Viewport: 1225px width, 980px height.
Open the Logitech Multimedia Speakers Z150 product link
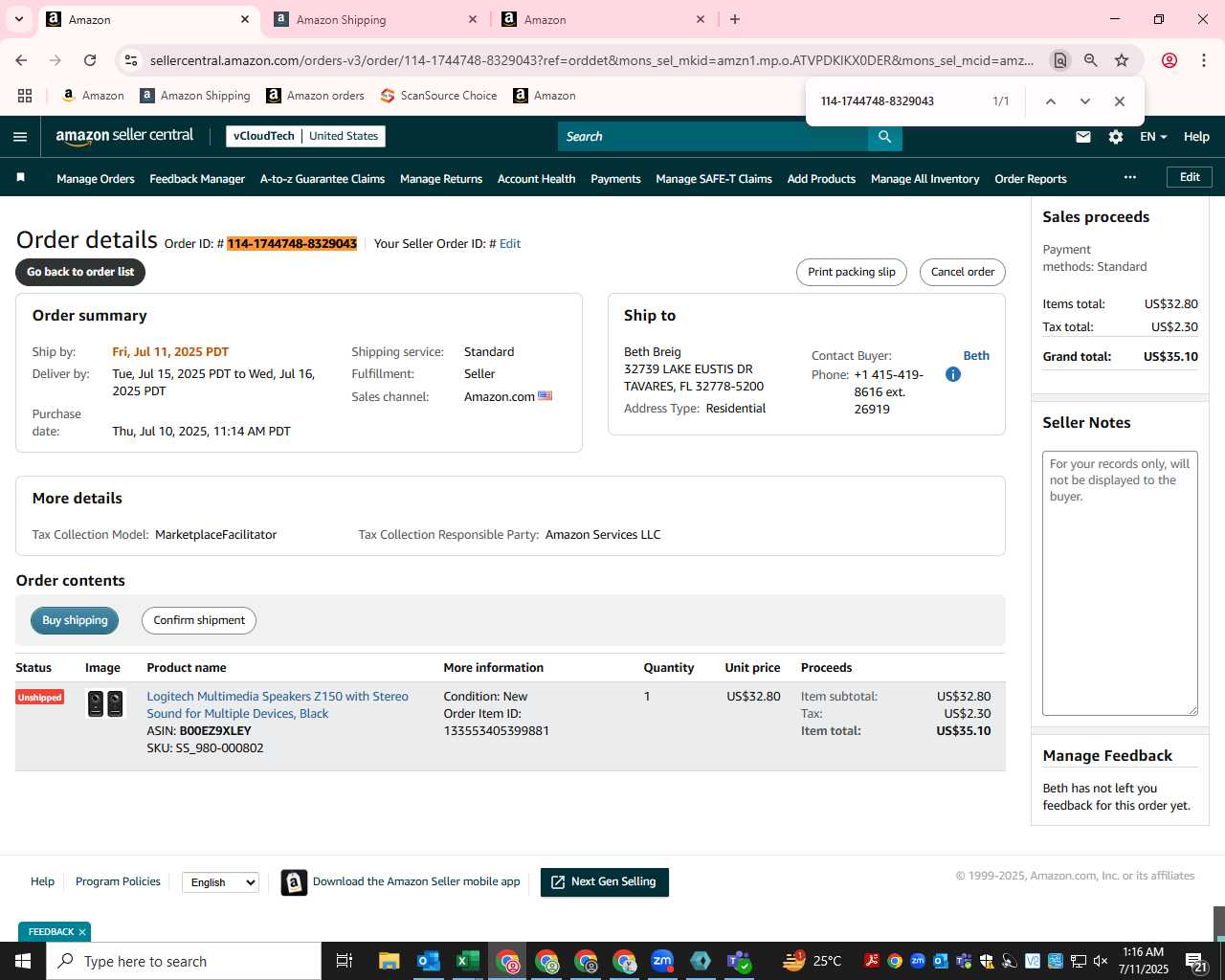pyautogui.click(x=278, y=705)
